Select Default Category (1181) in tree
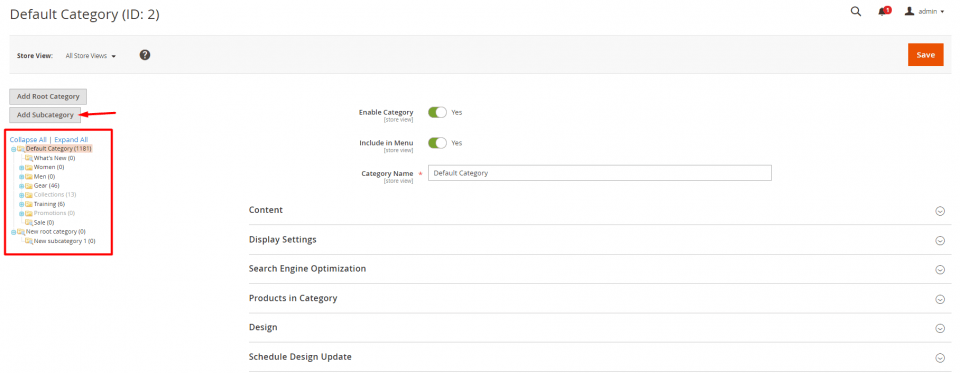 coord(59,149)
